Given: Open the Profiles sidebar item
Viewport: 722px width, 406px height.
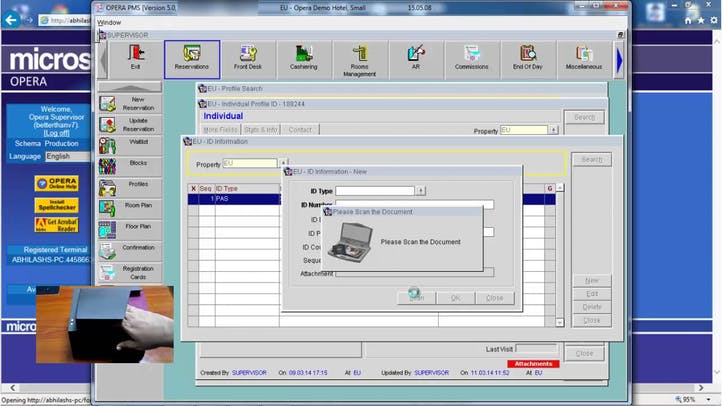Looking at the screenshot, I should (x=130, y=188).
